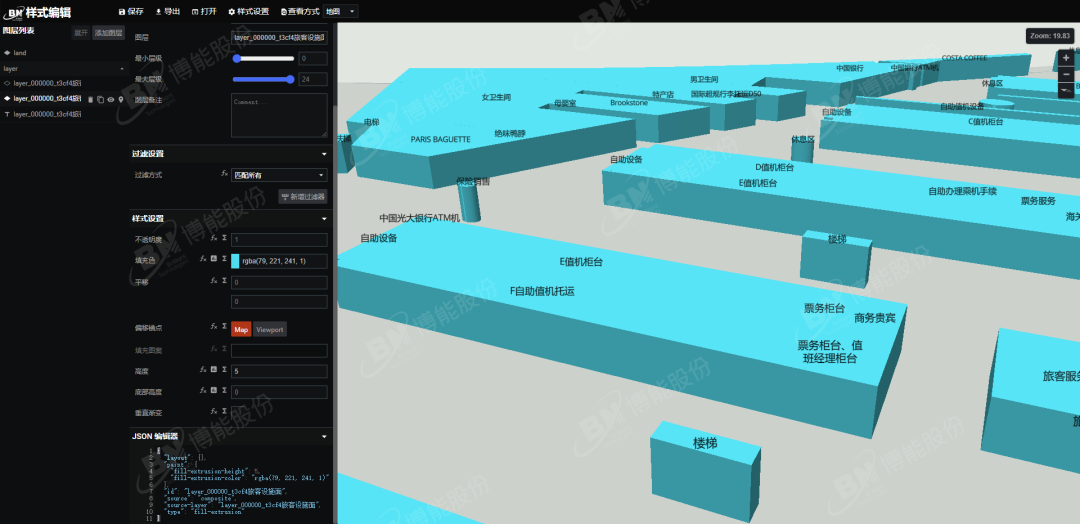Image resolution: width=1080 pixels, height=524 pixels.
Task: Select Viewport as the translate anchor
Action: pyautogui.click(x=270, y=329)
